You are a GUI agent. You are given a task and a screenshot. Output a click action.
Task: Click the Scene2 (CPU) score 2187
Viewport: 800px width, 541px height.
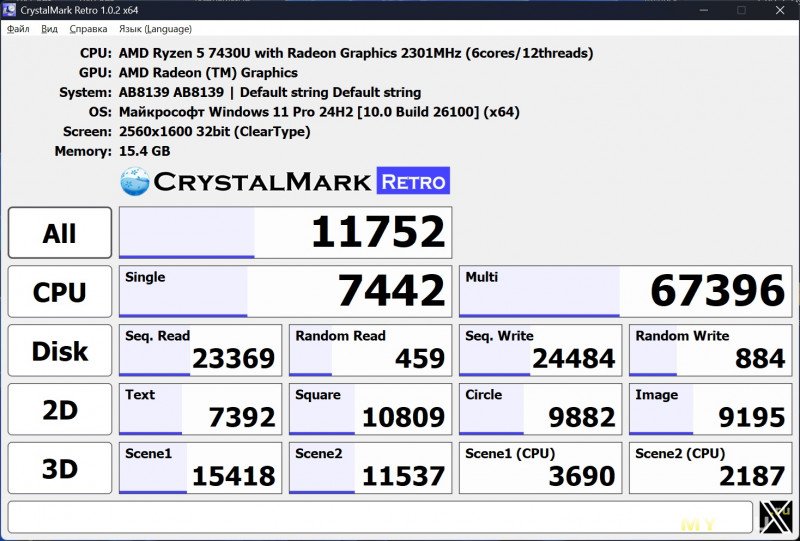[710, 468]
